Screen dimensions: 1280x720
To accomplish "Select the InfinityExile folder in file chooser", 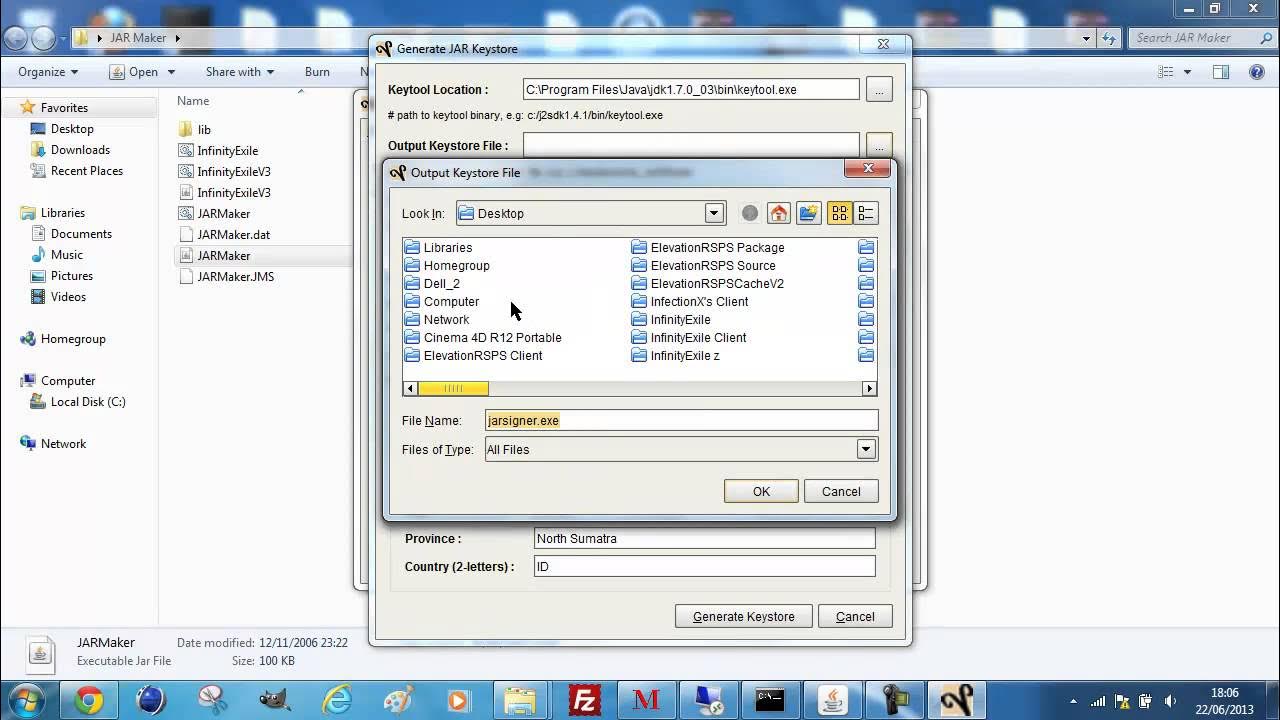I will [x=671, y=319].
